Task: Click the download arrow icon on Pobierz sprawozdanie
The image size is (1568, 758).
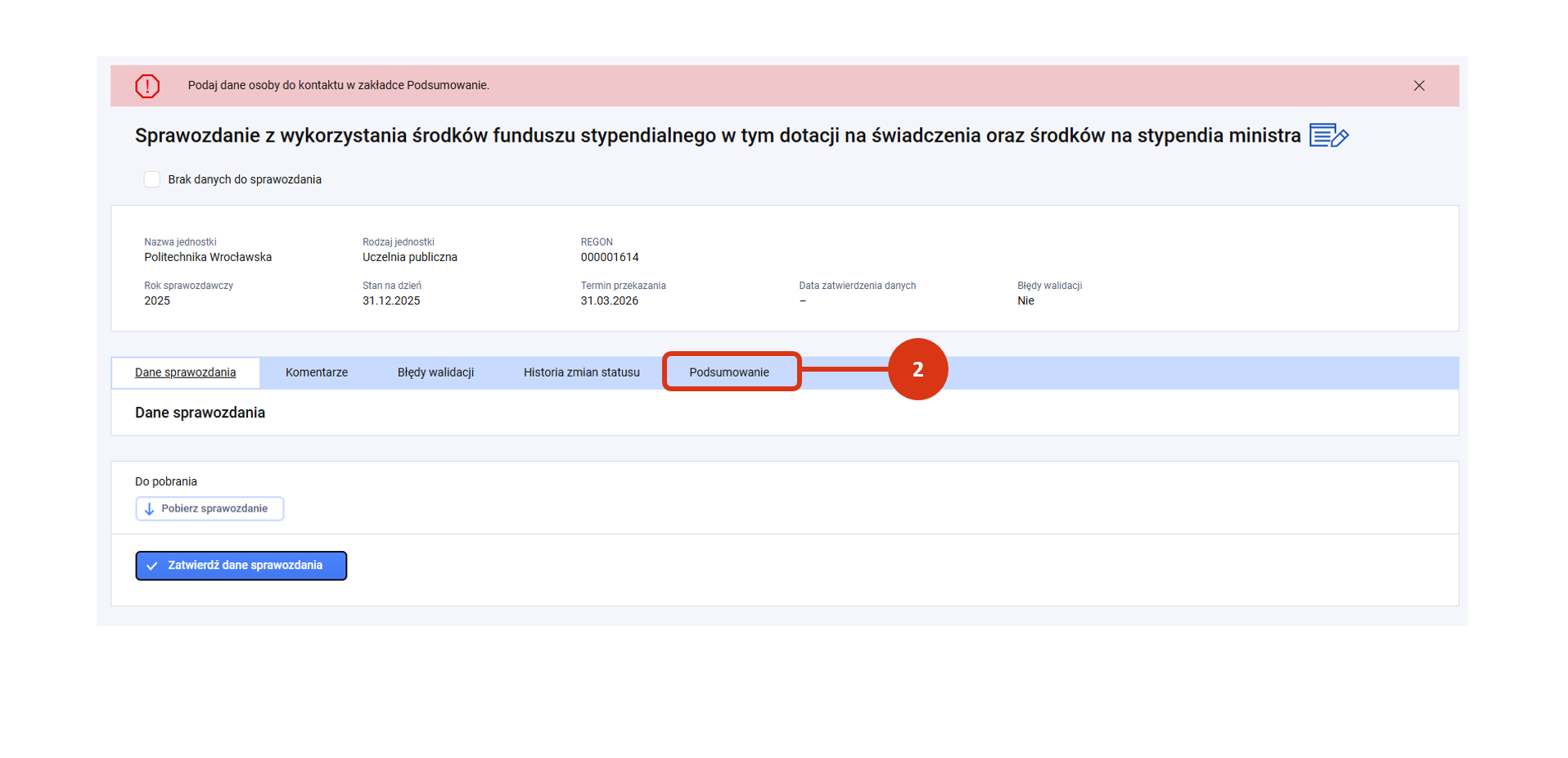Action: (149, 509)
